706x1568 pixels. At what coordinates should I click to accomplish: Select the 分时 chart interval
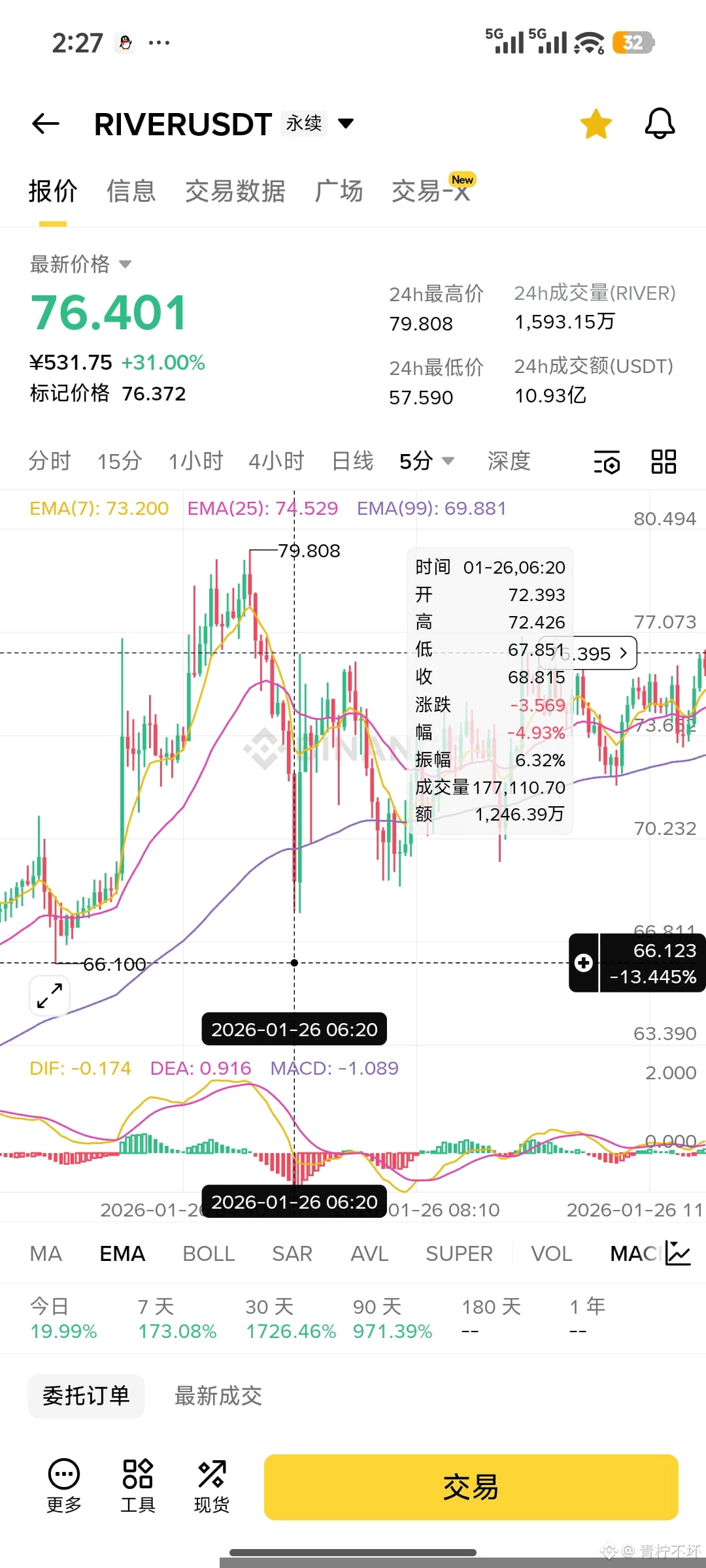(x=50, y=461)
